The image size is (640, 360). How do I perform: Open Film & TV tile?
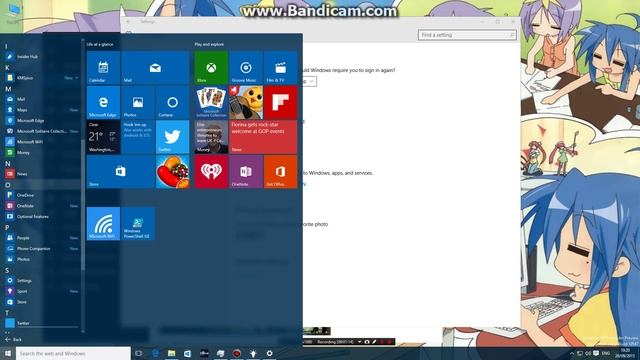coord(280,68)
